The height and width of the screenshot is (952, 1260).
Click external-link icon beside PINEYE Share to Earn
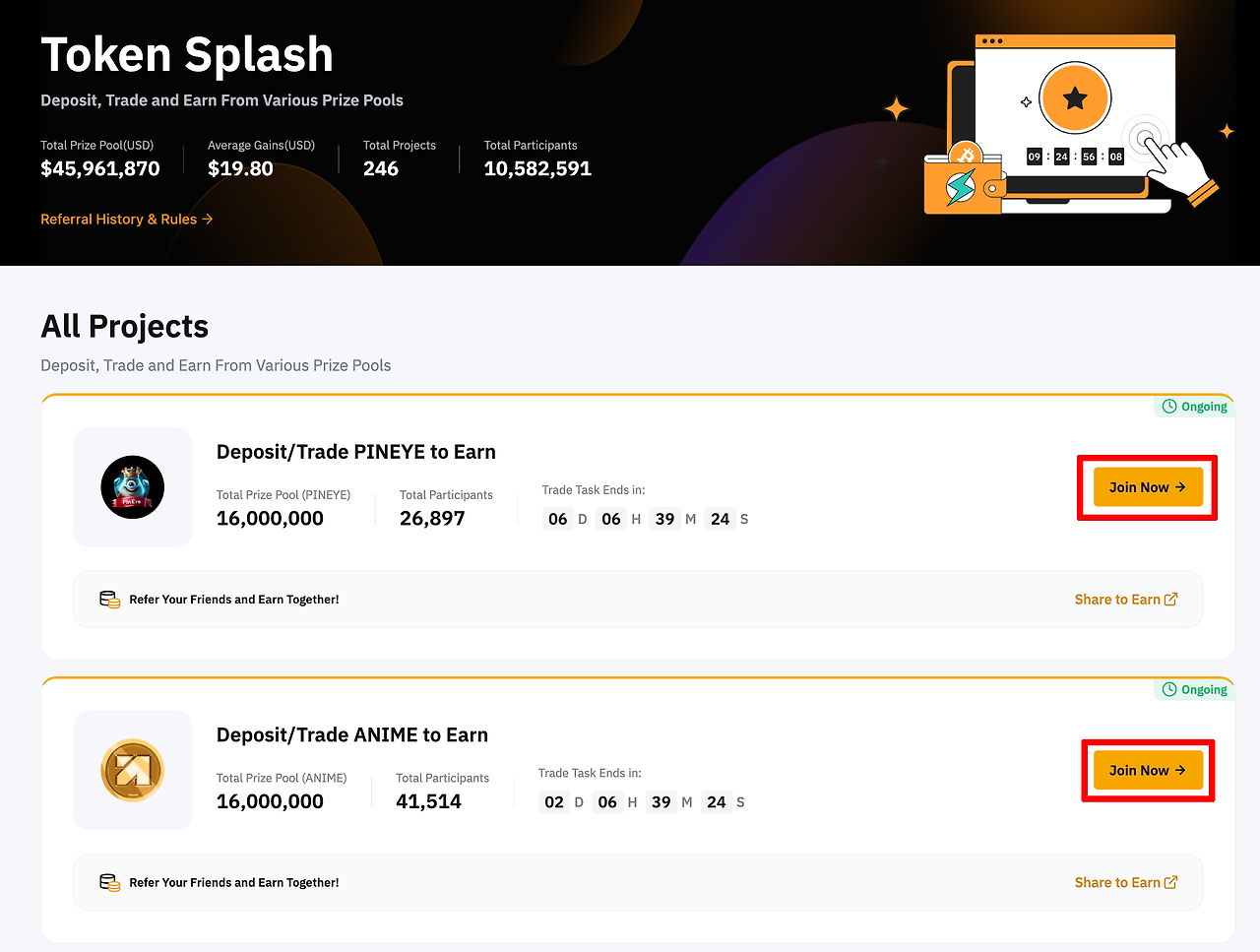(x=1170, y=599)
